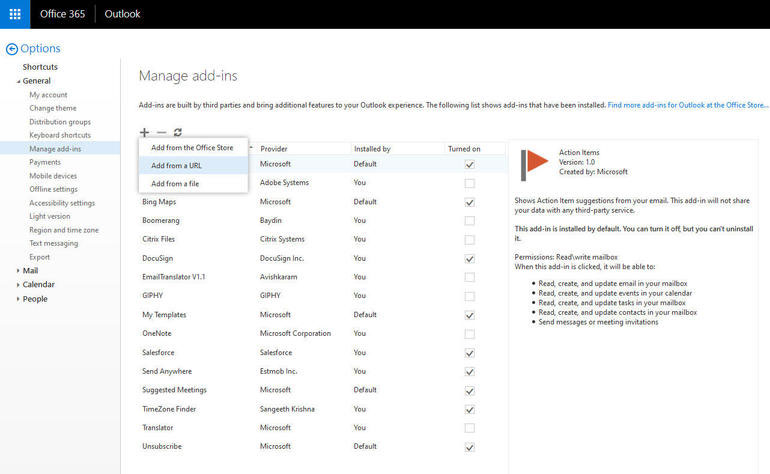
Task: Choose Add from a URL
Action: (192, 166)
